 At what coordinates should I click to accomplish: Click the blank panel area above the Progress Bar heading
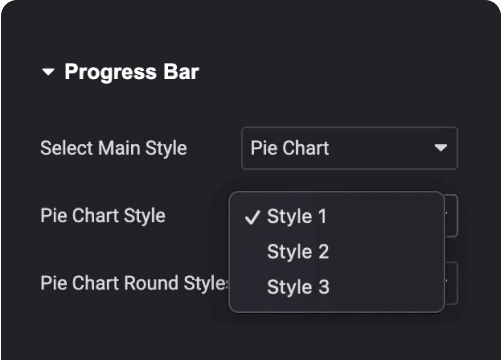250,28
